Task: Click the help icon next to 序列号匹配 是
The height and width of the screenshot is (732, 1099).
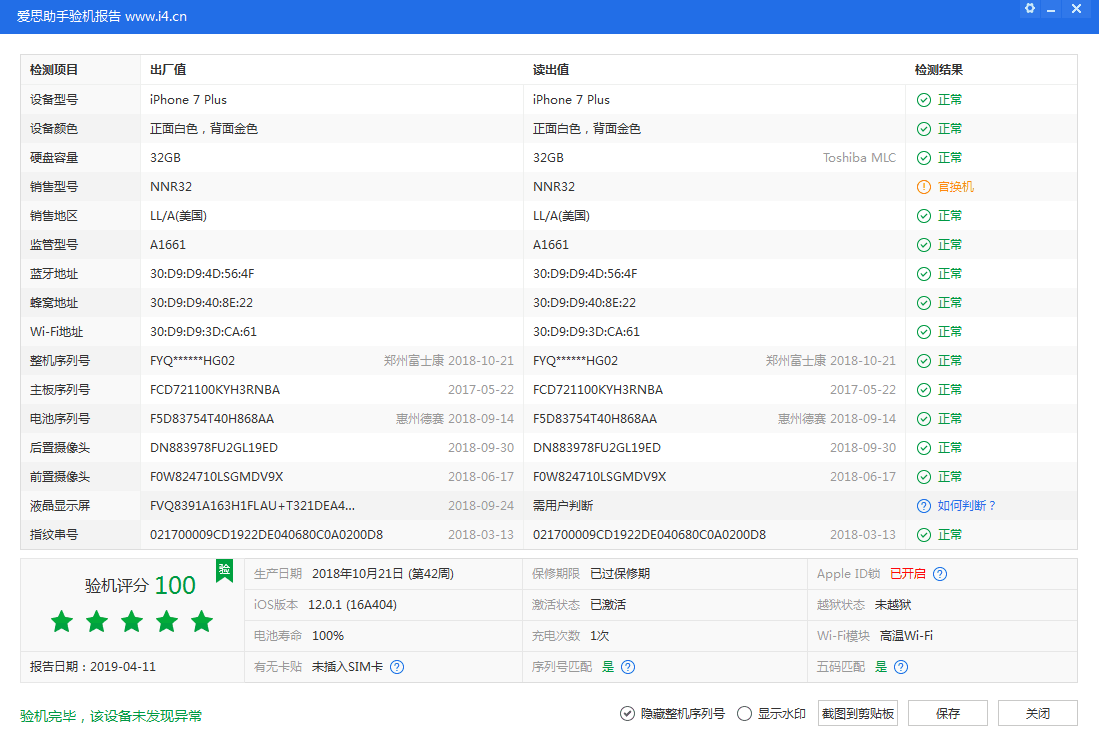Action: point(628,667)
